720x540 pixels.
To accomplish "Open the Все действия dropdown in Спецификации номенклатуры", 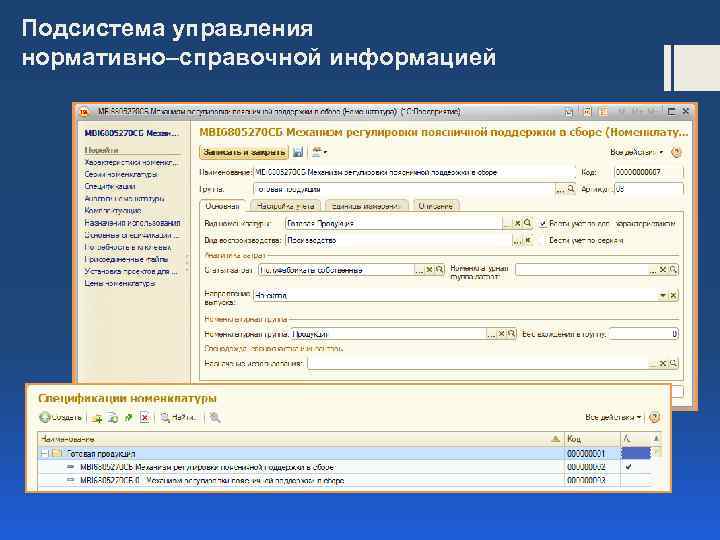I will 613,417.
